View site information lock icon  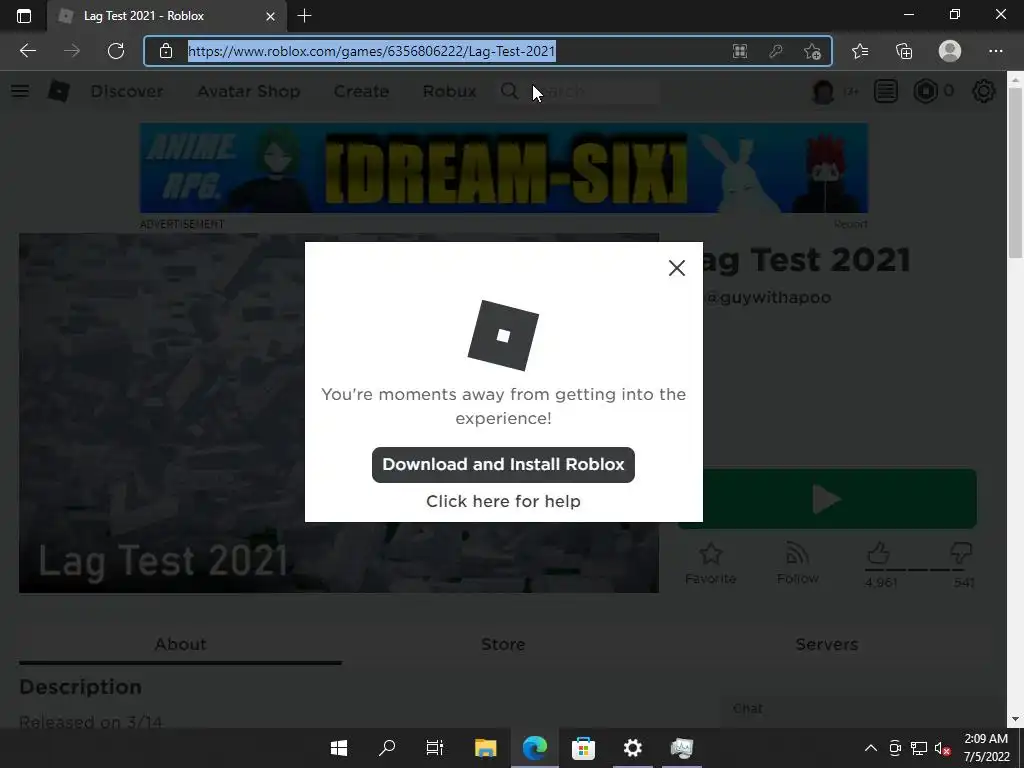[166, 51]
